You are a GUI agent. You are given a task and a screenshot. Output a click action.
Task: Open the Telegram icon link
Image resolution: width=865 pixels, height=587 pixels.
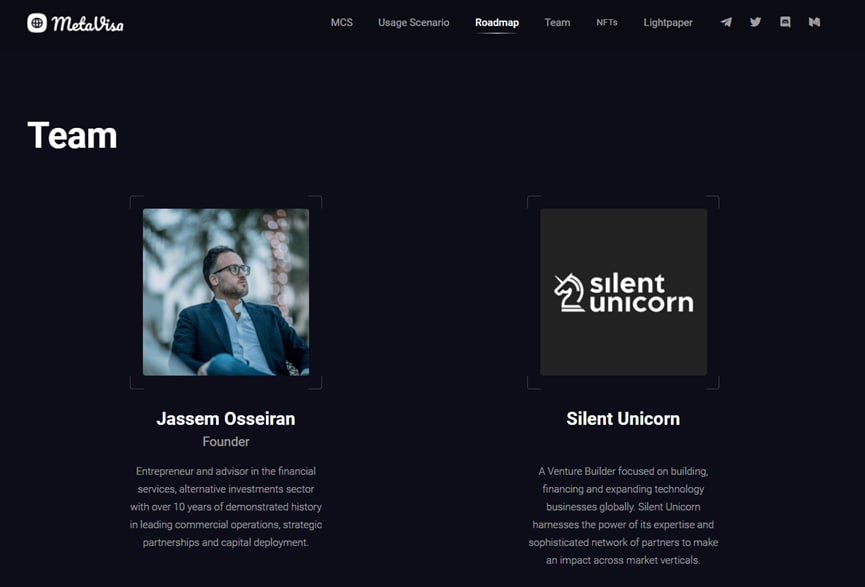727,22
